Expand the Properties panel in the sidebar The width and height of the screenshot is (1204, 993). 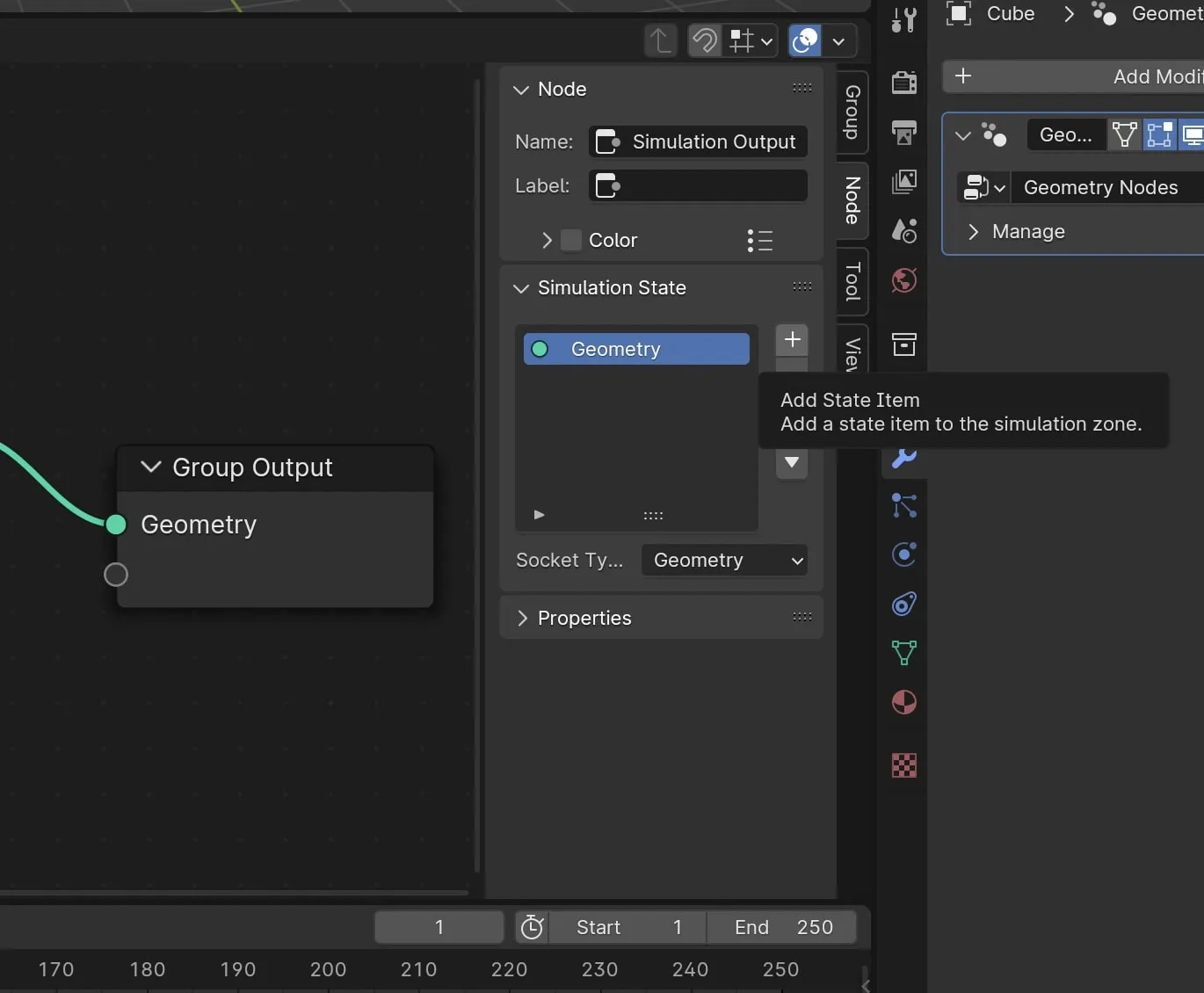(x=584, y=618)
